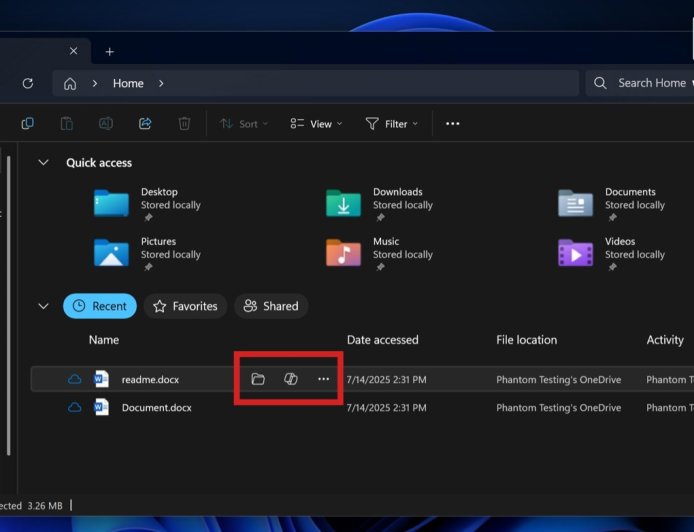Open the Music folder icon
Screen dimensions: 694x532
click(343, 253)
